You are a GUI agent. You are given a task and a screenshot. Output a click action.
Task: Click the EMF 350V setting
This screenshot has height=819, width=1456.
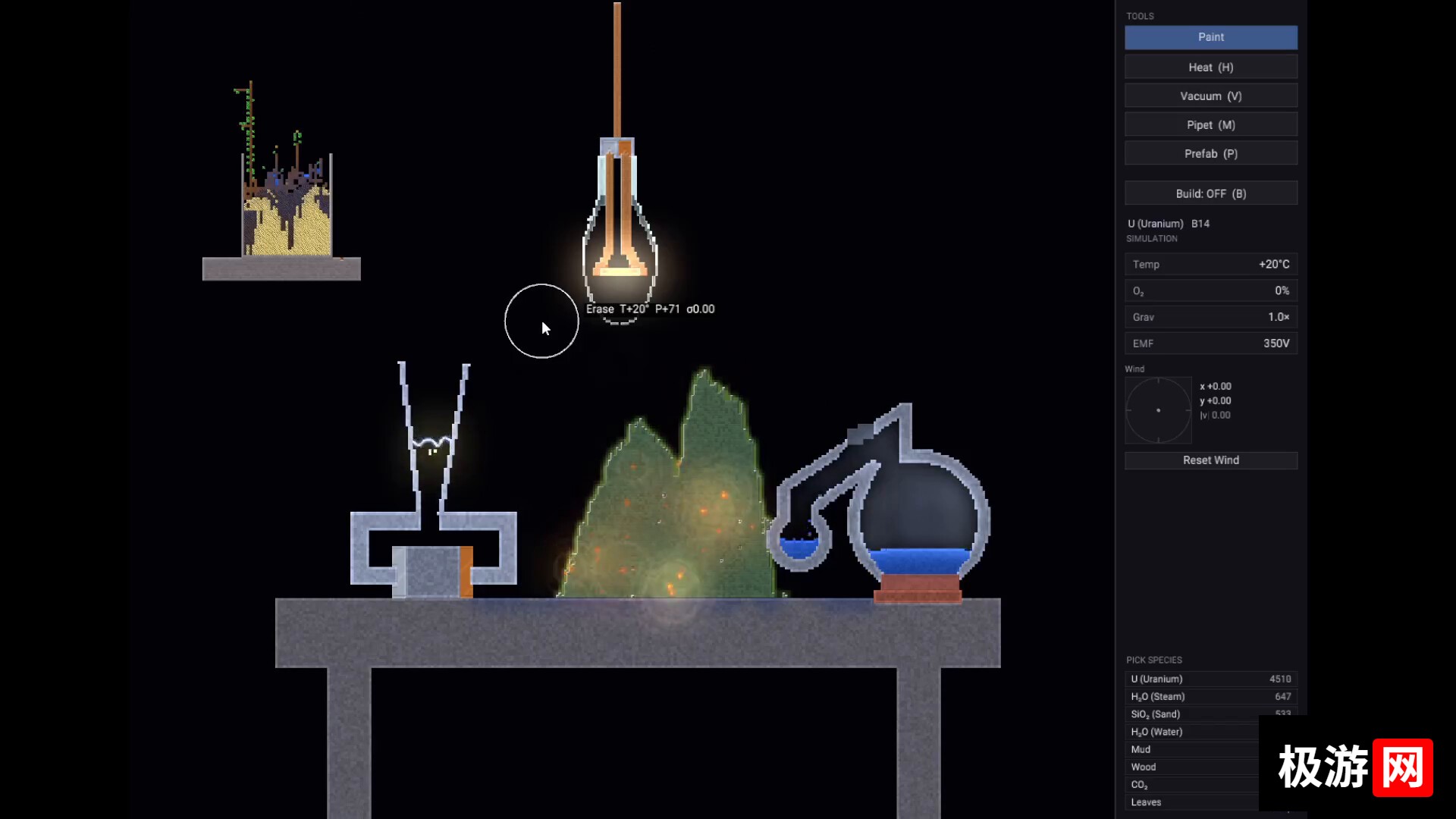[x=1210, y=344]
